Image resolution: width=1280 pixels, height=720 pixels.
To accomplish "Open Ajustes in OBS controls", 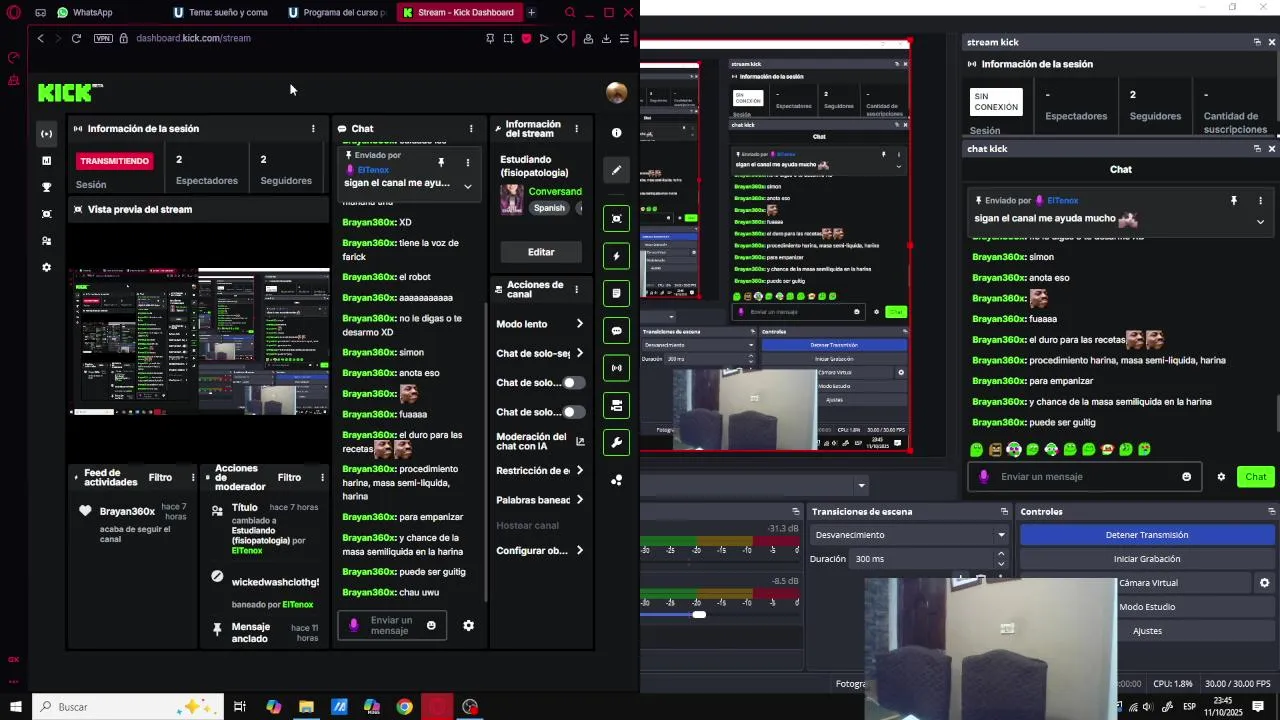I will [x=1147, y=631].
